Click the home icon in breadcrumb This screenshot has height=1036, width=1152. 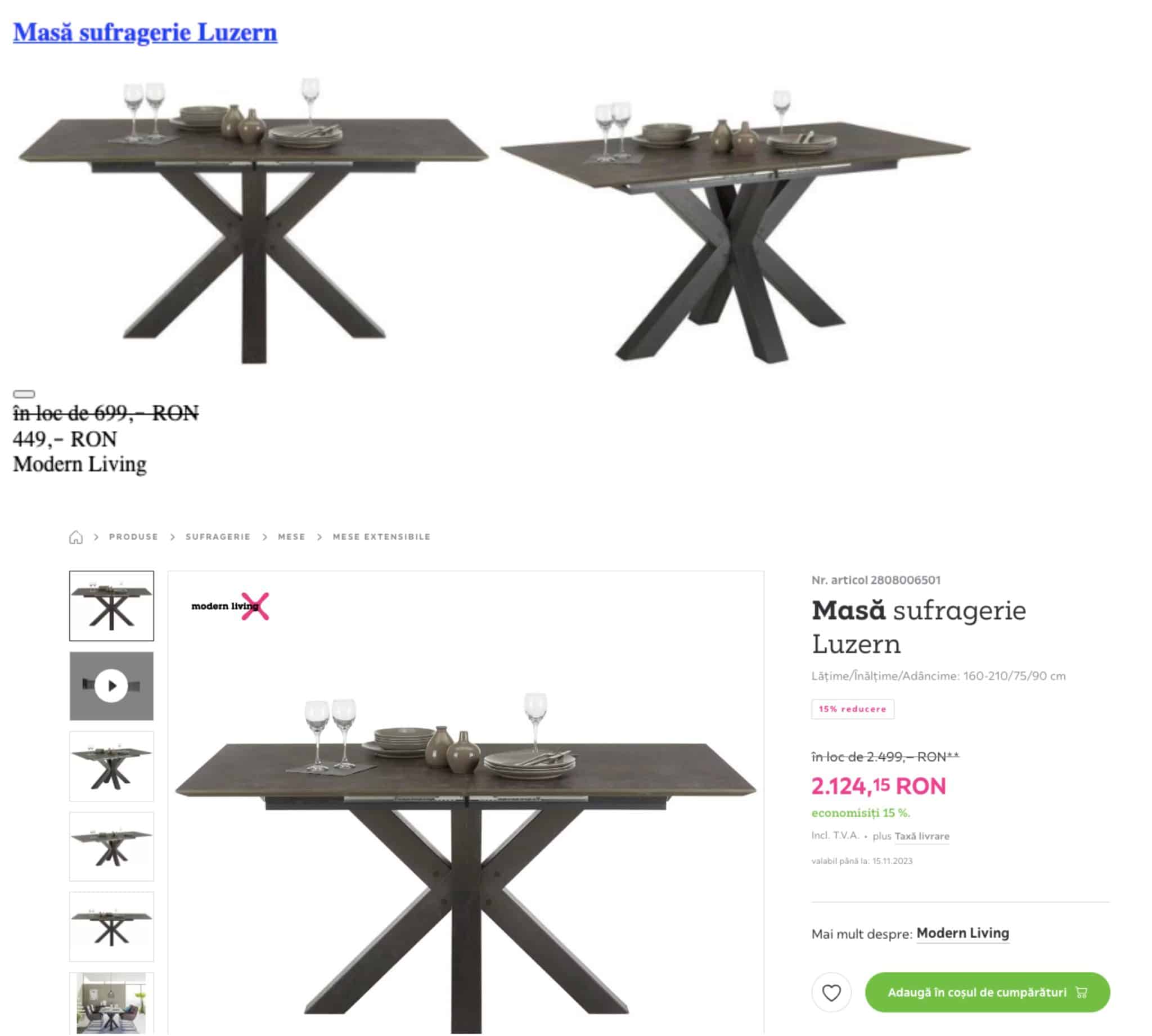(x=76, y=537)
